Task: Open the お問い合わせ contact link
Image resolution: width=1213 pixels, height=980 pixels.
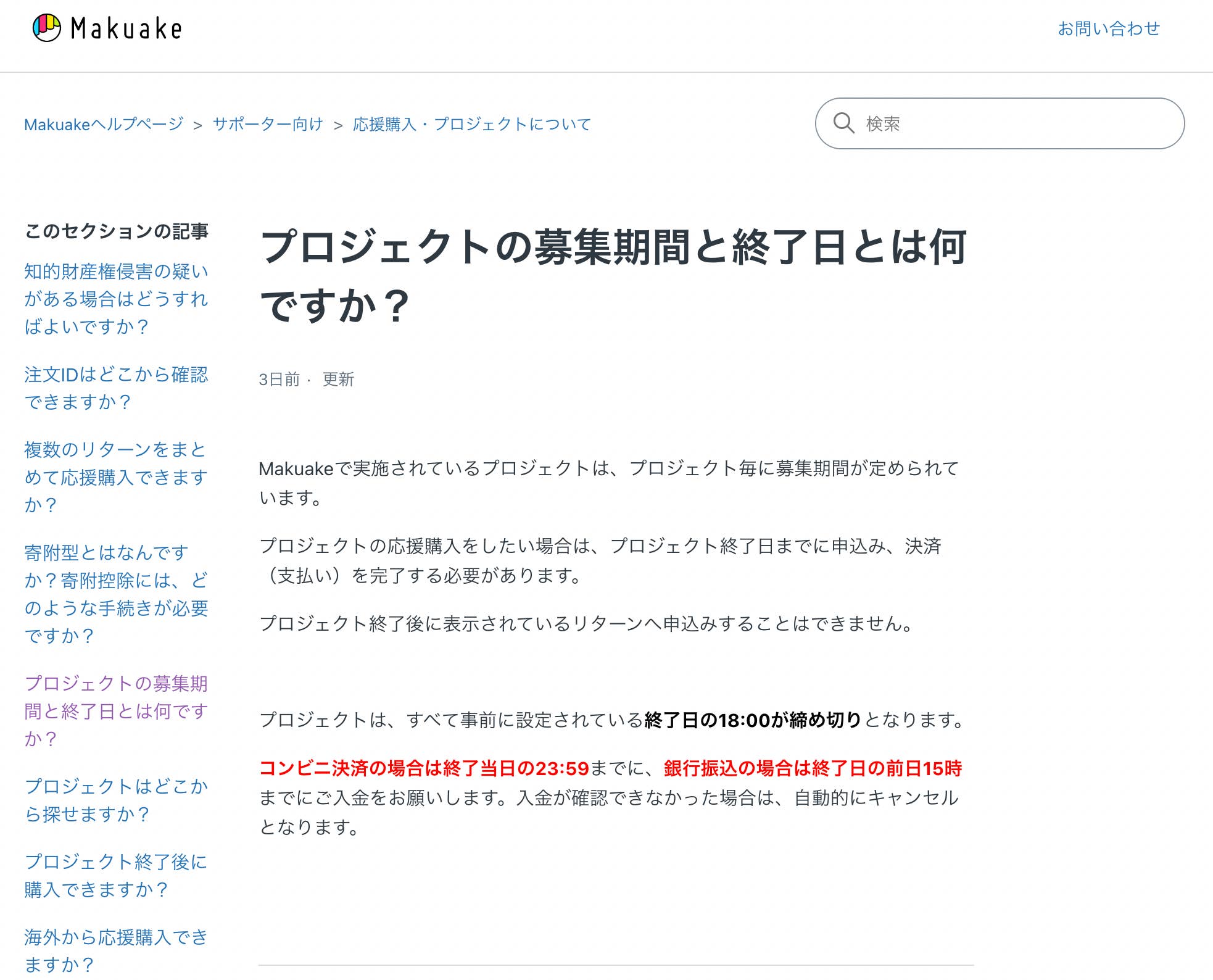Action: (x=1109, y=28)
